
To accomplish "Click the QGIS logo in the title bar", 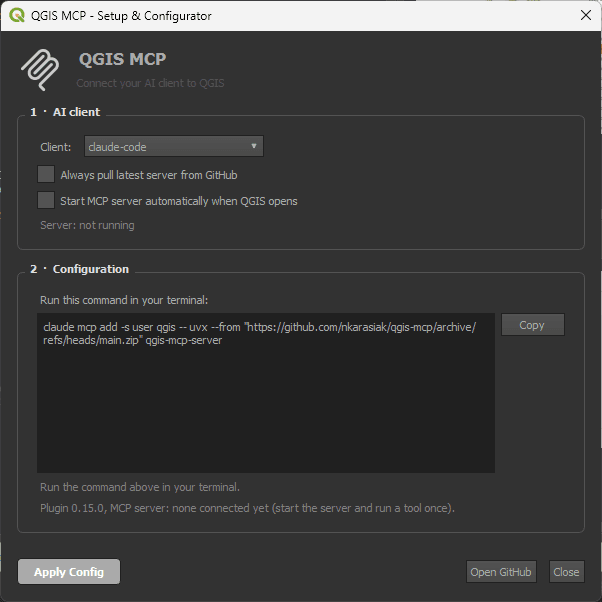I will (17, 15).
